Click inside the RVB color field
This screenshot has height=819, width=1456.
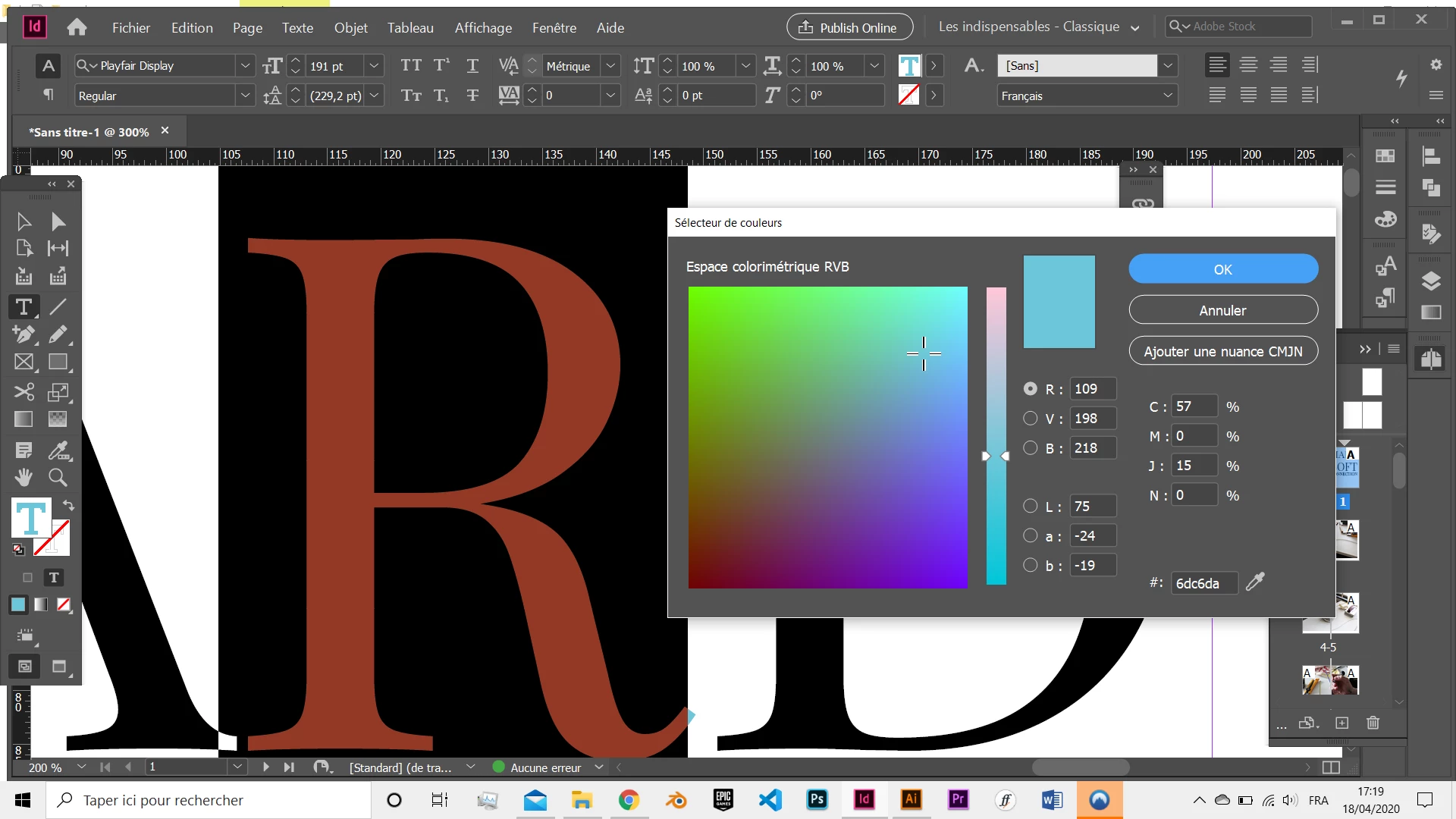pos(827,437)
